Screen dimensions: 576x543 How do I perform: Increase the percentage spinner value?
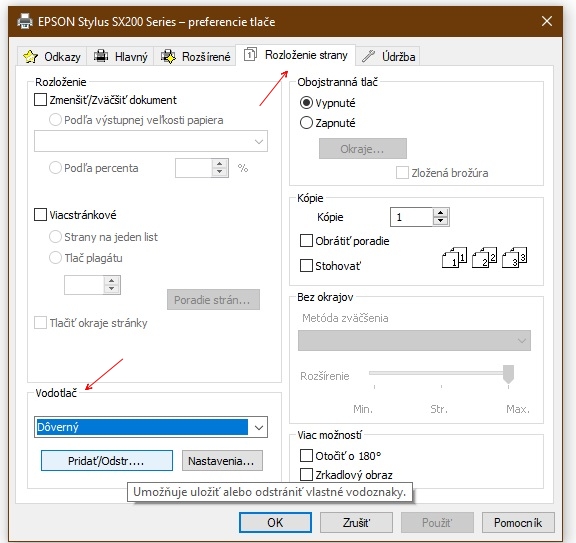coord(220,164)
